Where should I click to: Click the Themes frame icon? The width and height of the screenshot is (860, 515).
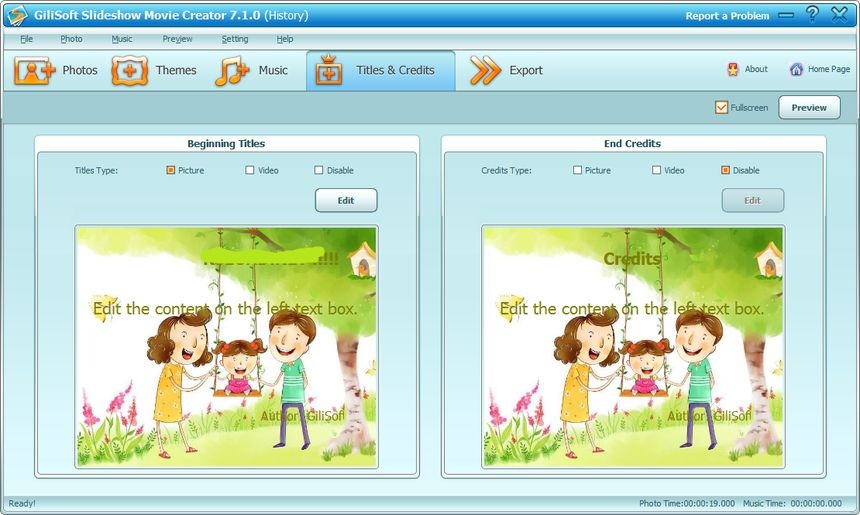pos(129,70)
